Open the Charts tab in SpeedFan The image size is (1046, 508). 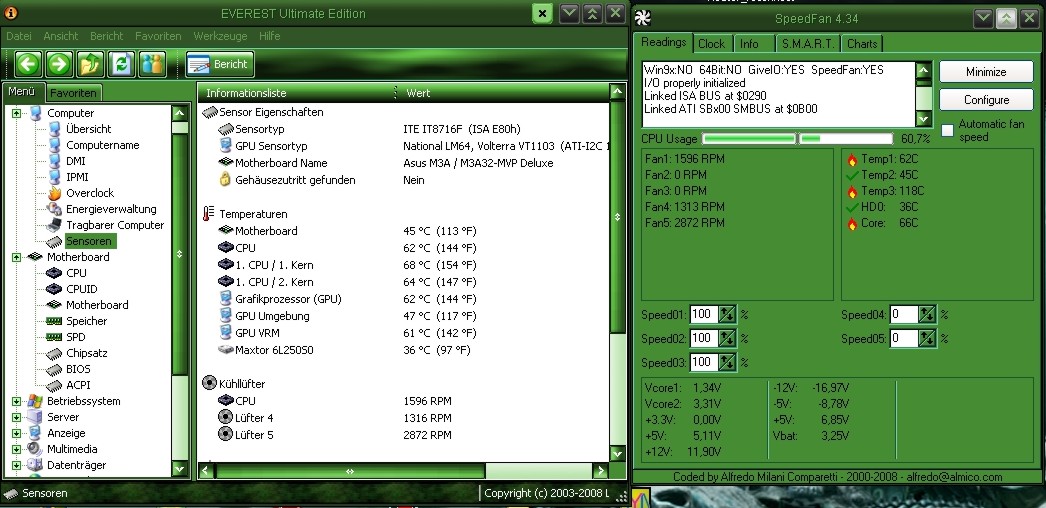pos(862,44)
